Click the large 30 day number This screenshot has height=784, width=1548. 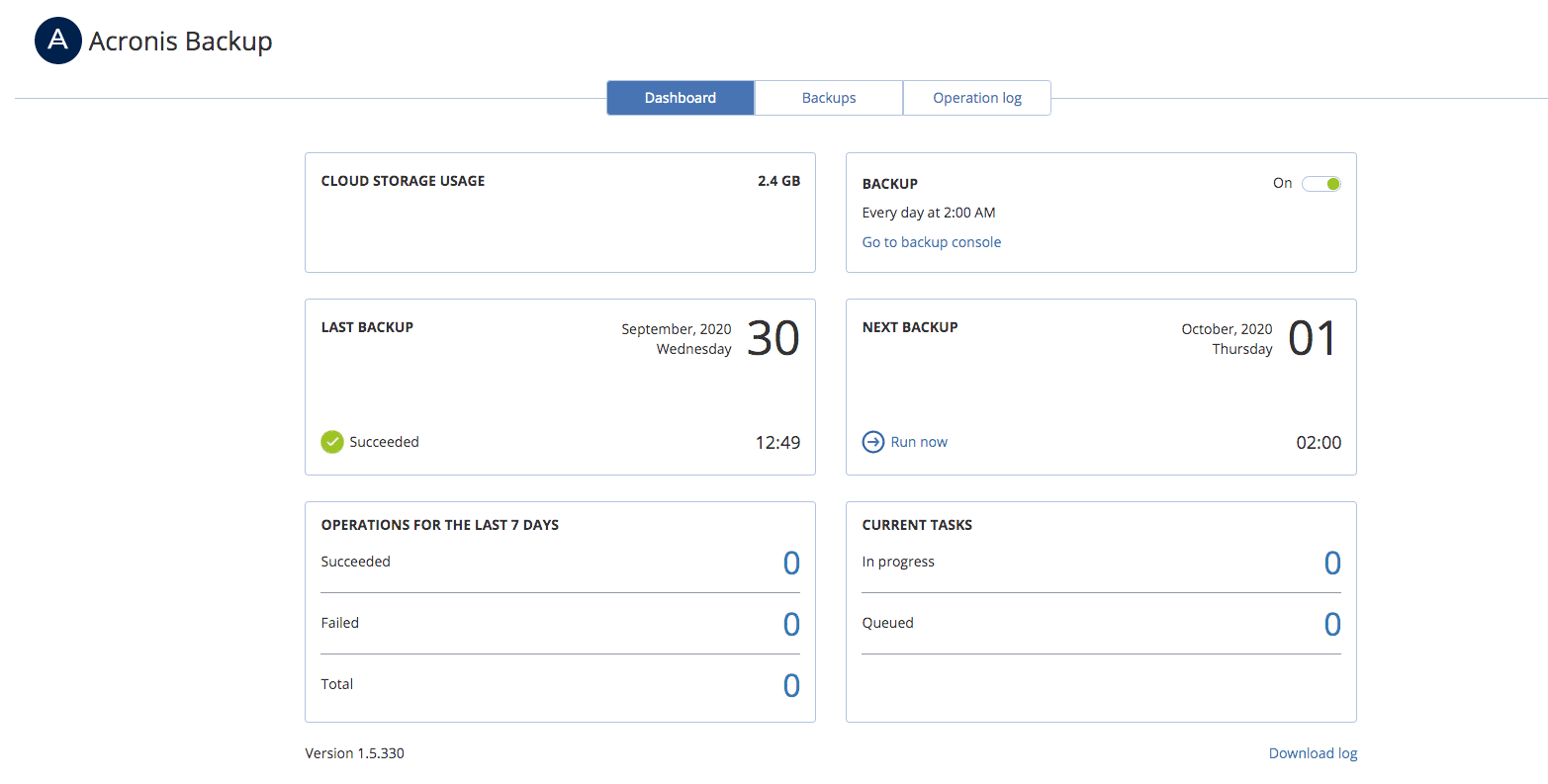click(774, 339)
